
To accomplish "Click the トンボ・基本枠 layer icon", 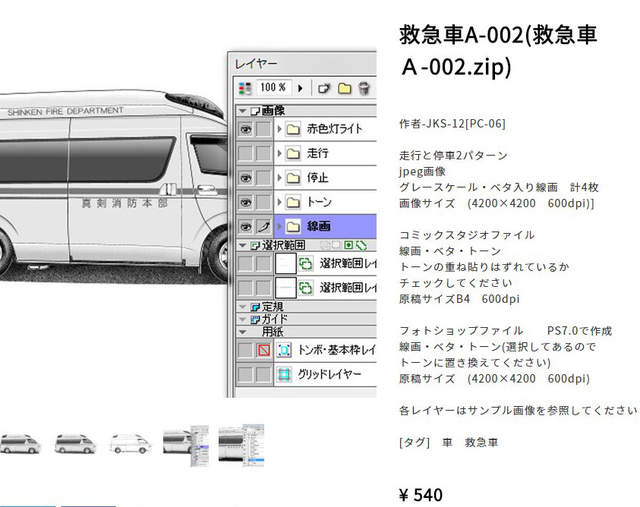I will 284,350.
